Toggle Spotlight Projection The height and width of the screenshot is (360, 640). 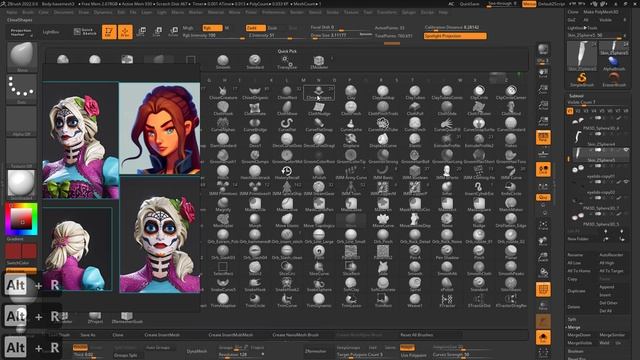pos(455,36)
